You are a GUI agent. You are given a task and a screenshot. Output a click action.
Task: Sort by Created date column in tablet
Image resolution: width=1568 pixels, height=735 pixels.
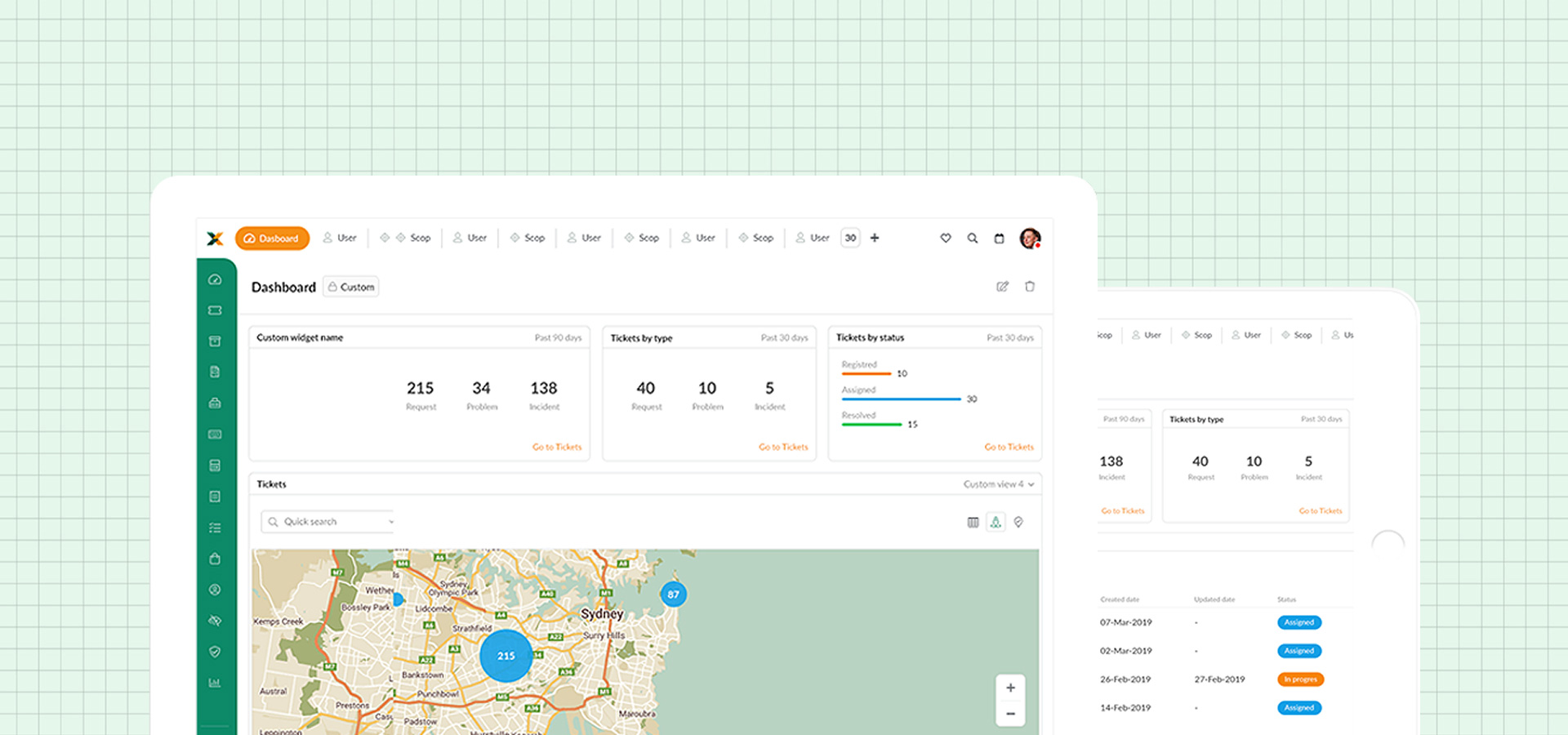1120,599
